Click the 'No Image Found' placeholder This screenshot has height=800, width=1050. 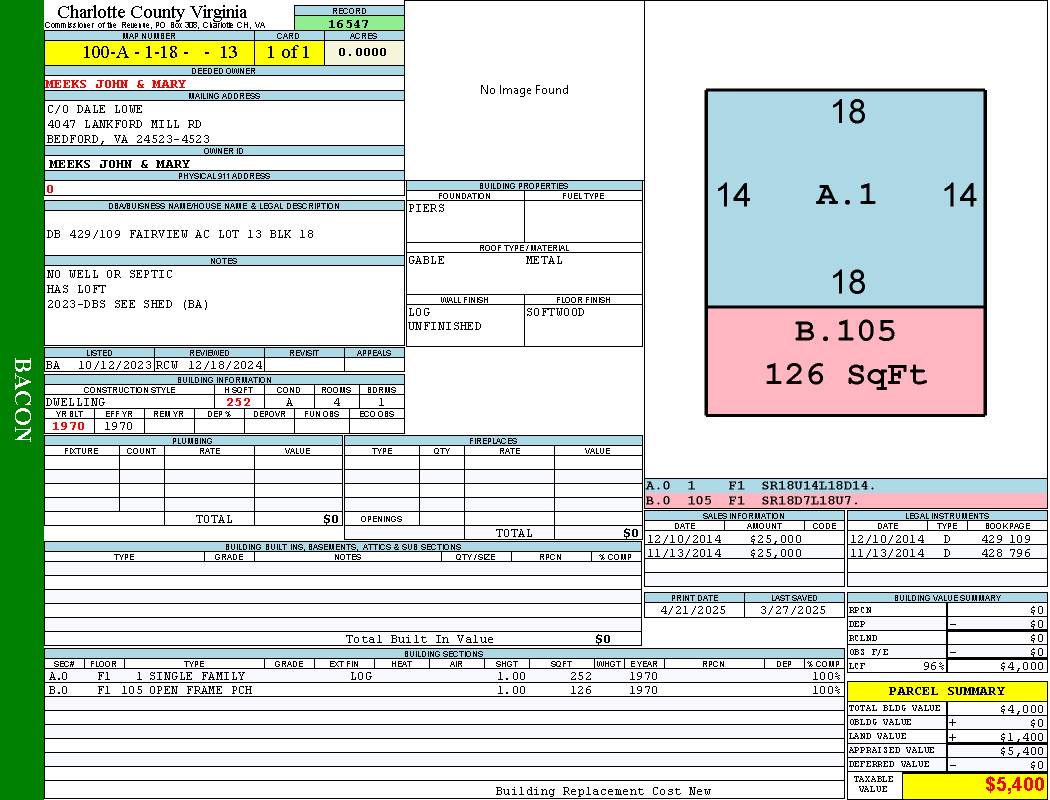tap(524, 90)
